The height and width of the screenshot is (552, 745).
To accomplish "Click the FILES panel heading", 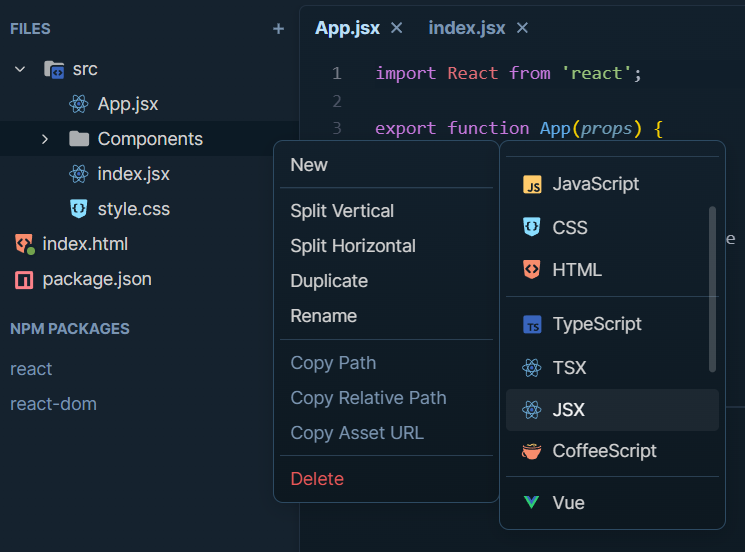I will 30,29.
